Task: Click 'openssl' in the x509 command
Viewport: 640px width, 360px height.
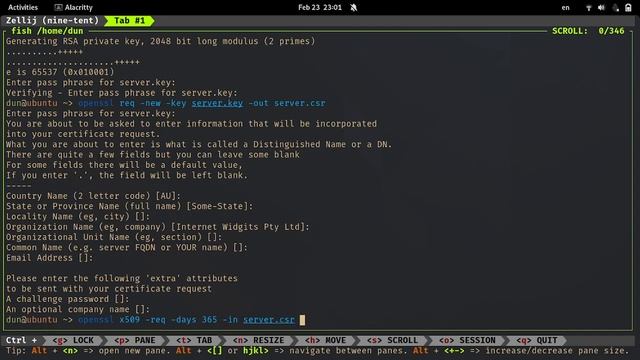Action: click(x=96, y=320)
